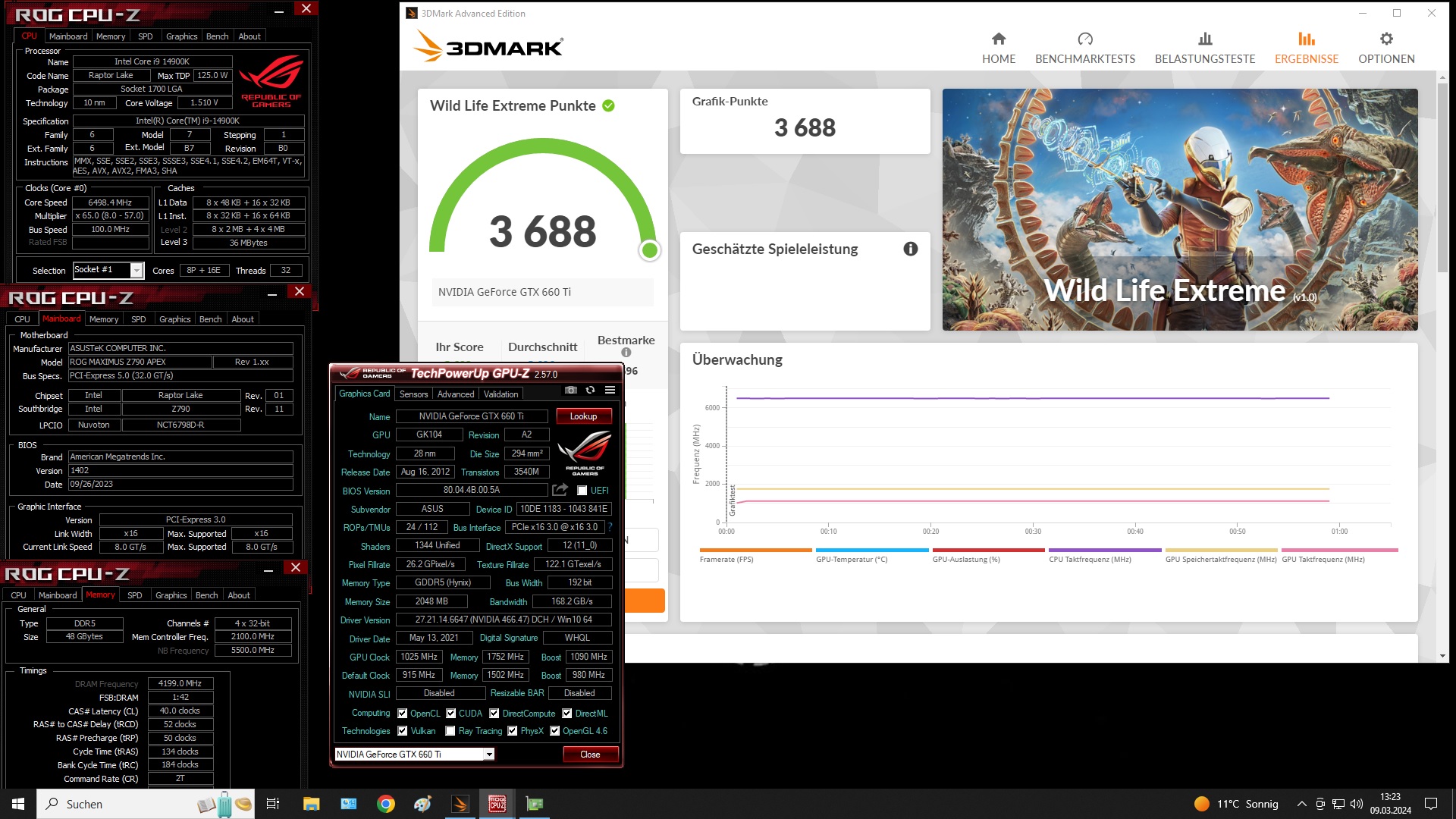
Task: Expand hidden system tray icons
Action: 1302,804
